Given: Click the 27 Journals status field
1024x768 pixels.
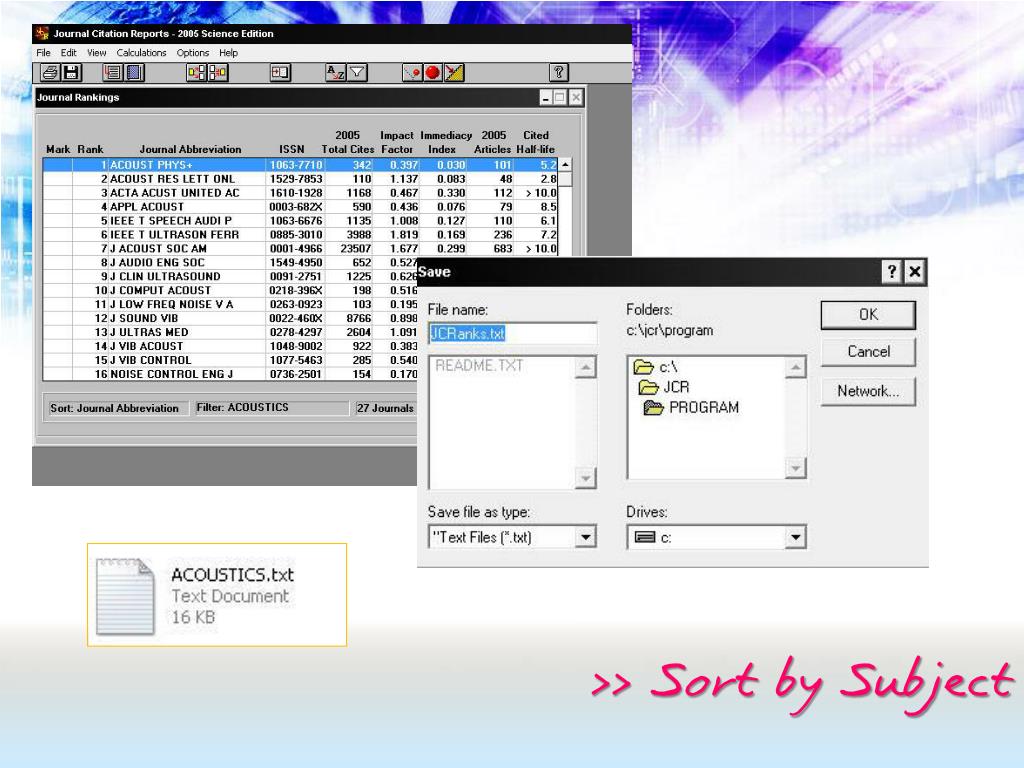Looking at the screenshot, I should tap(385, 408).
